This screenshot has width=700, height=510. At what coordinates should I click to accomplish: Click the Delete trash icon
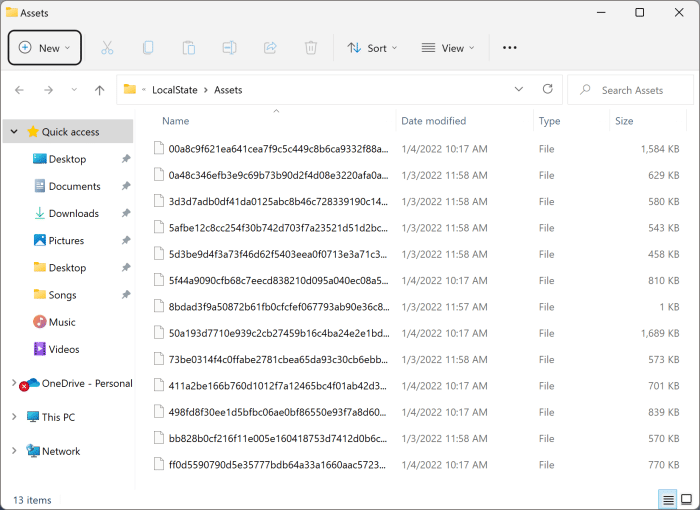click(x=311, y=48)
